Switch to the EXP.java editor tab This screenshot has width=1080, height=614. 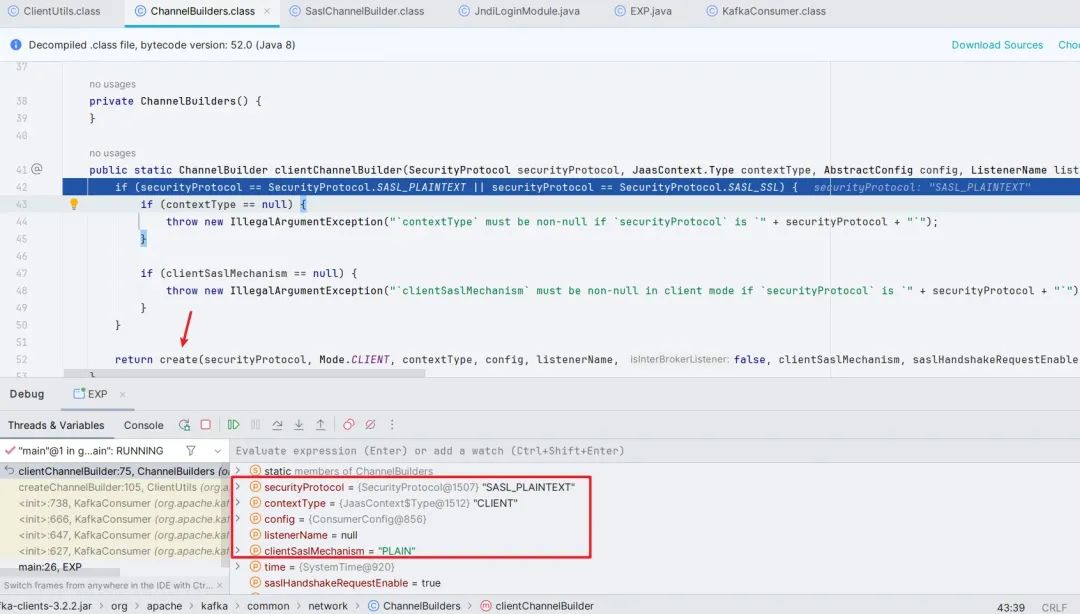(643, 11)
